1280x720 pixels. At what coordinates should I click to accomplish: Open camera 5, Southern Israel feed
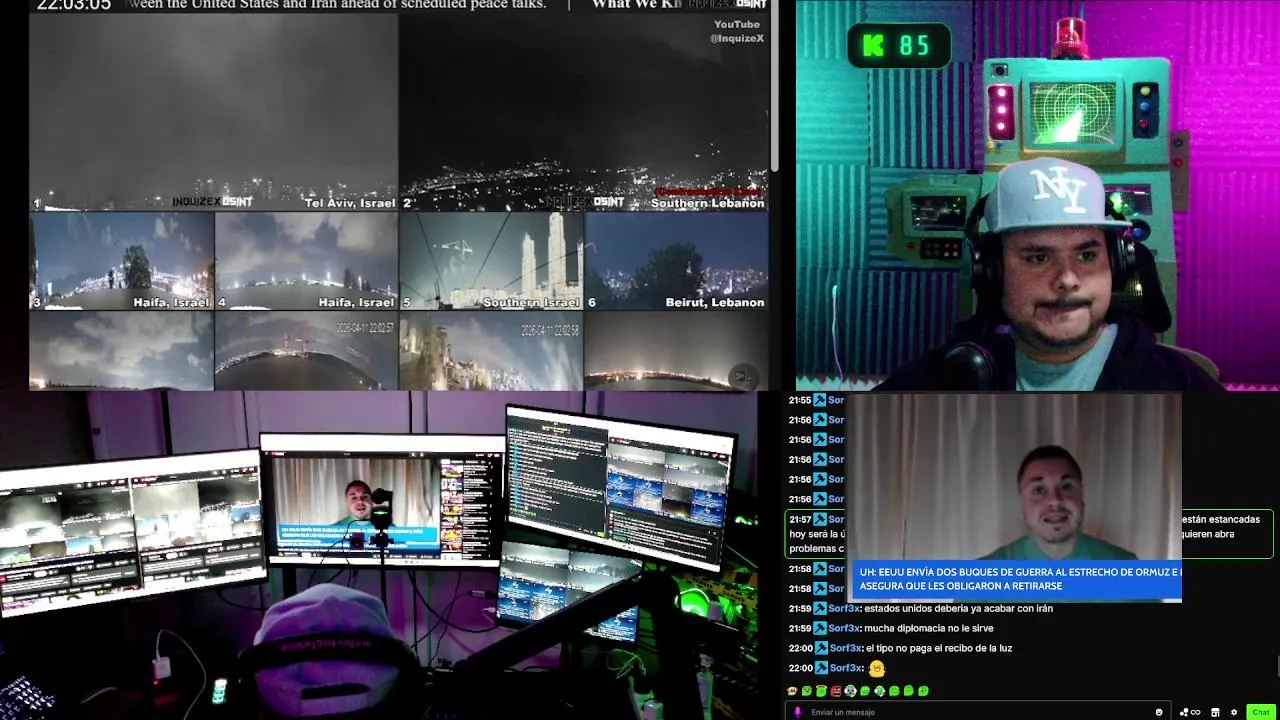tap(491, 261)
